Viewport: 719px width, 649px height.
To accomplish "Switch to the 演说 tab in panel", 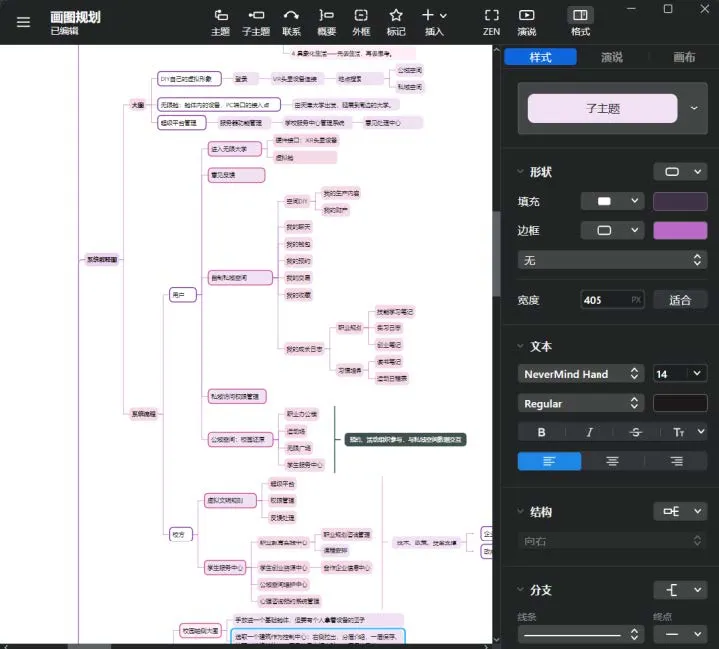I will pos(612,57).
